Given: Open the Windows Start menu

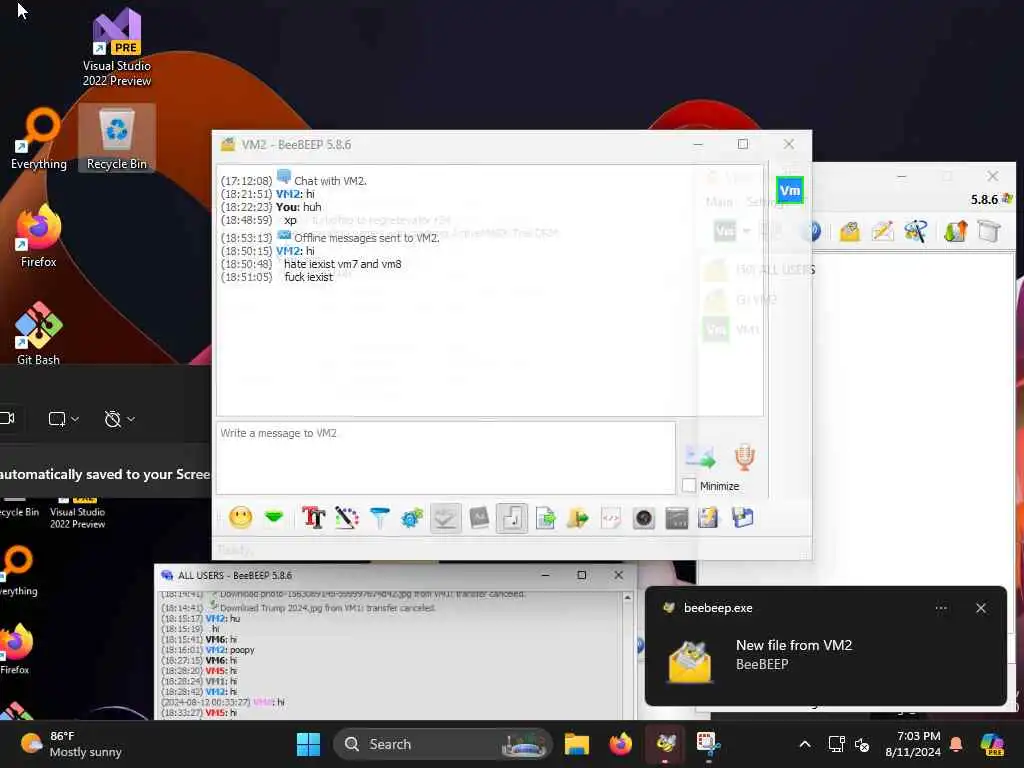Looking at the screenshot, I should point(308,744).
